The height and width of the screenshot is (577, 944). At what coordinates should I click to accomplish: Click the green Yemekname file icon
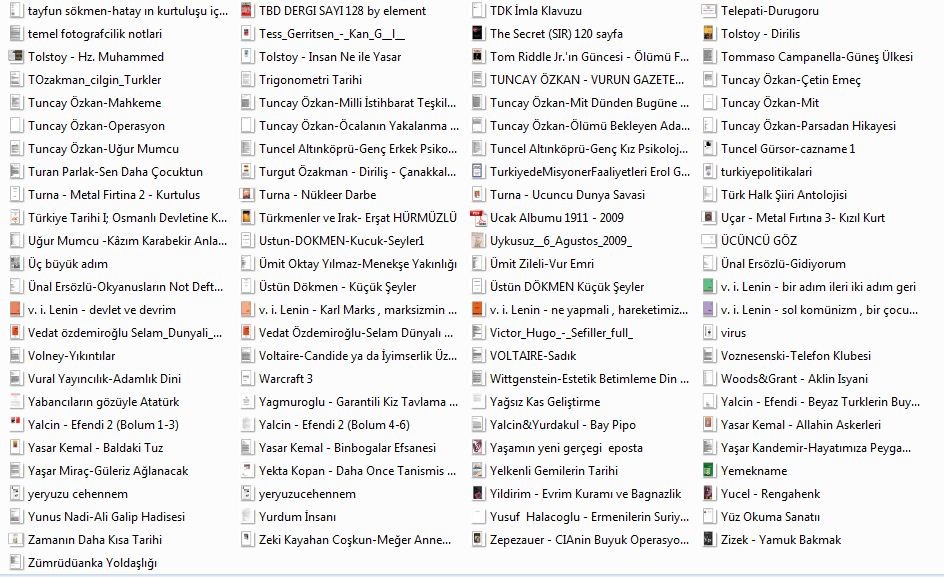coord(709,470)
